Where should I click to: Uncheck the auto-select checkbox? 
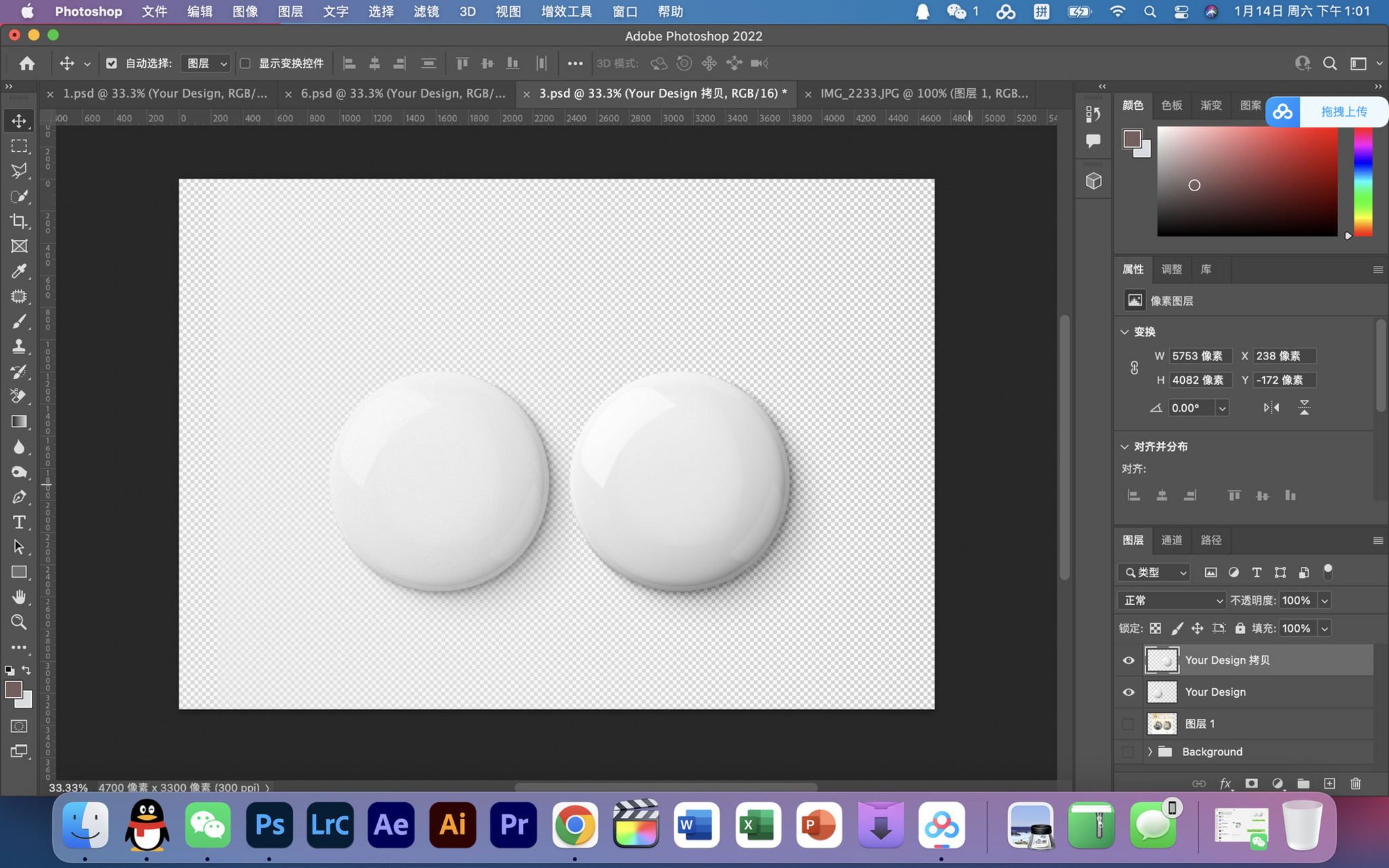pyautogui.click(x=111, y=63)
